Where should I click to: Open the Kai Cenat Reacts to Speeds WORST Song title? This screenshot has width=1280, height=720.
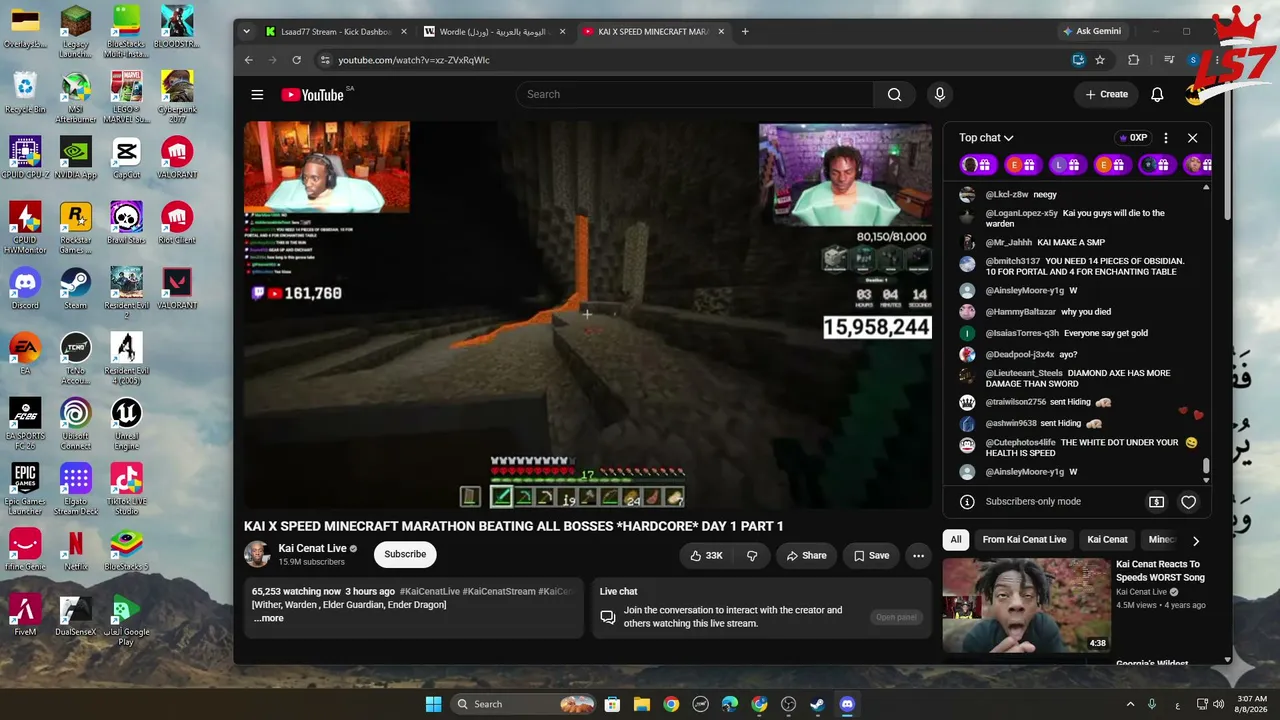1160,571
